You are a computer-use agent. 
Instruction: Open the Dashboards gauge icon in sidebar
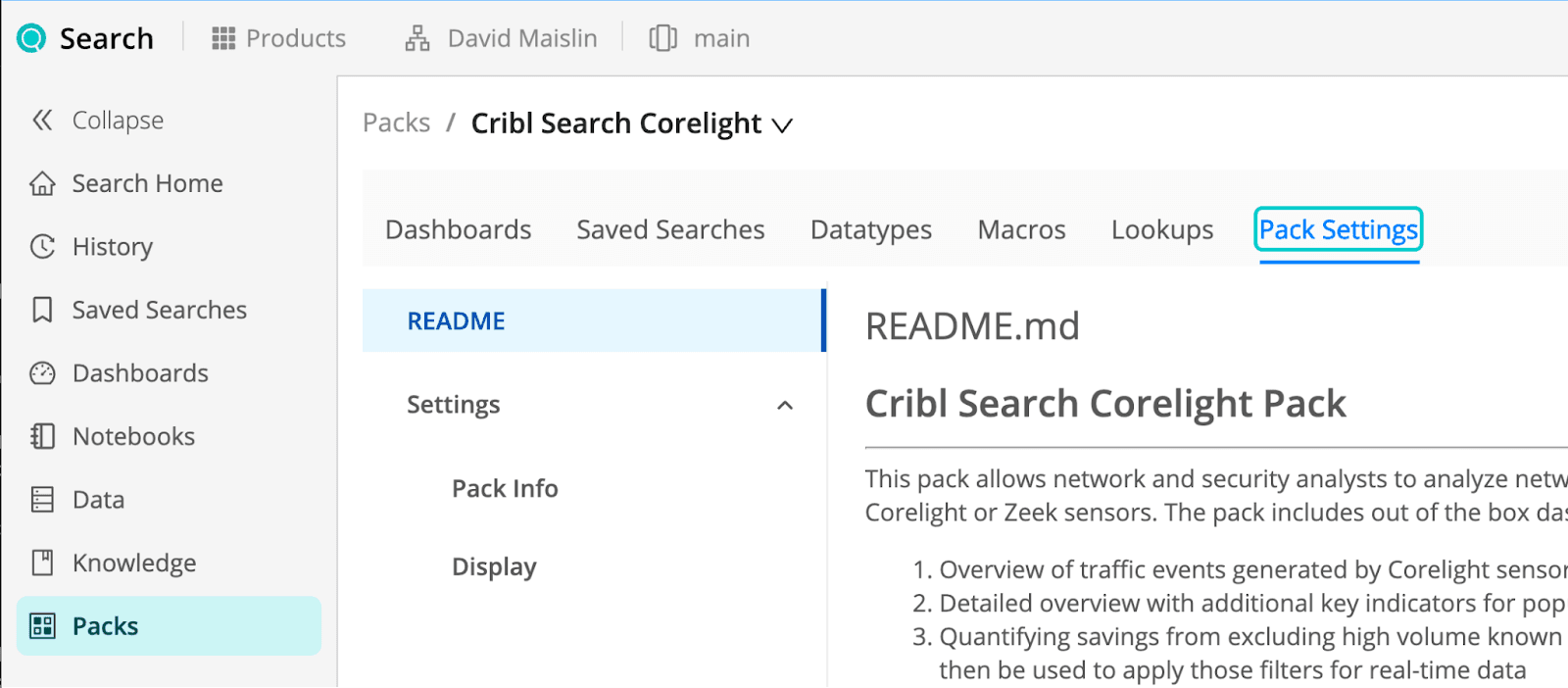point(42,373)
